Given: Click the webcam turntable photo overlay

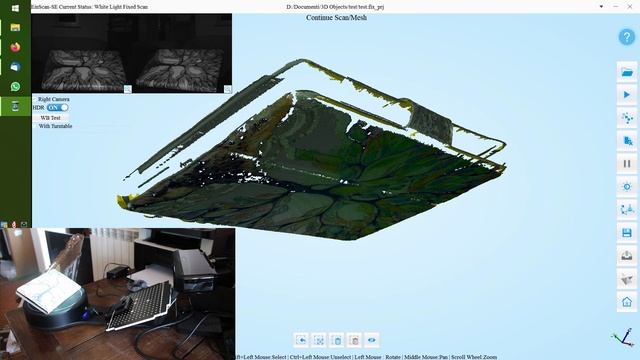Looking at the screenshot, I should pyautogui.click(x=118, y=294).
